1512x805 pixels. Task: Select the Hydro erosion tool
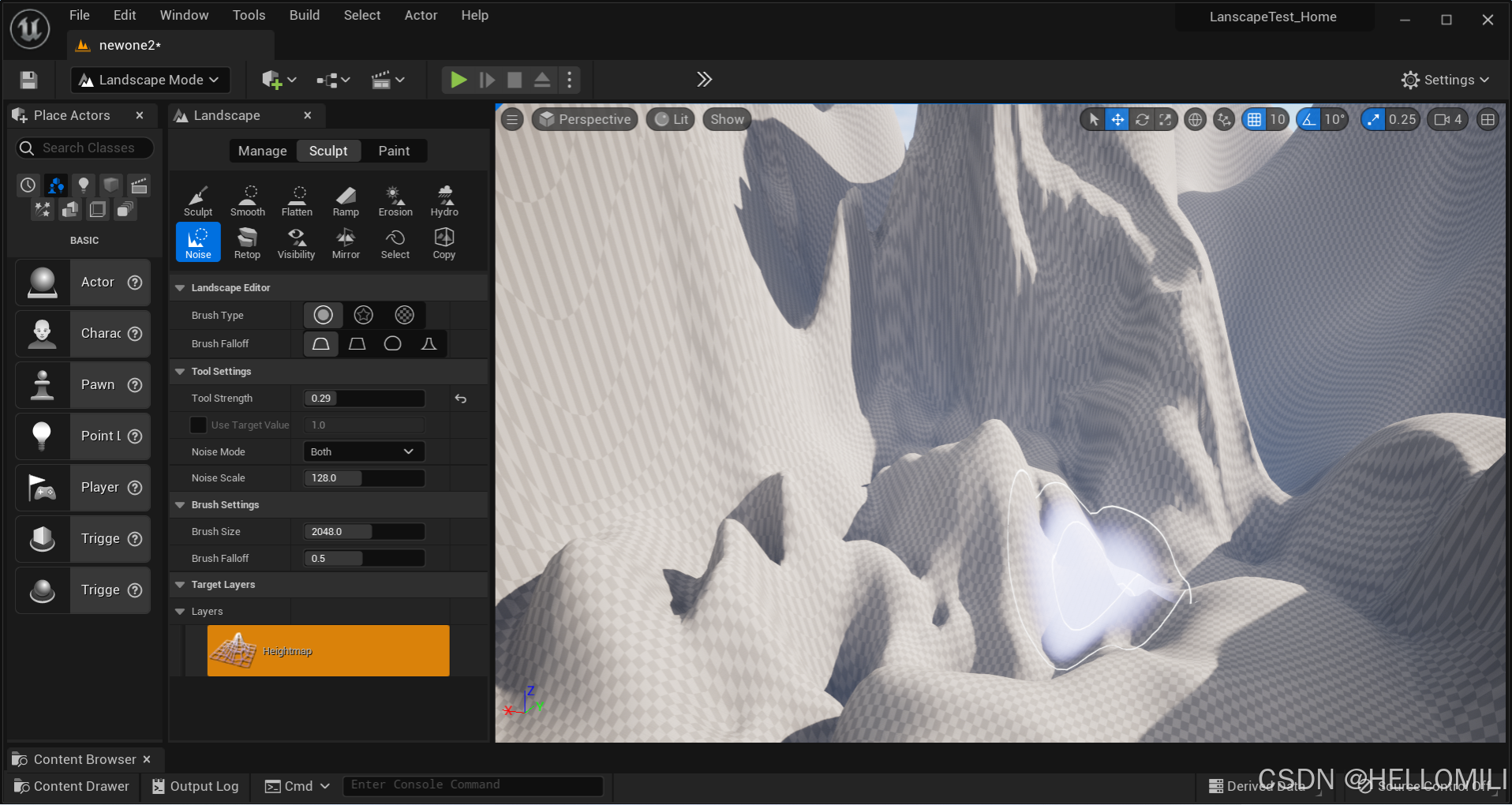(444, 200)
